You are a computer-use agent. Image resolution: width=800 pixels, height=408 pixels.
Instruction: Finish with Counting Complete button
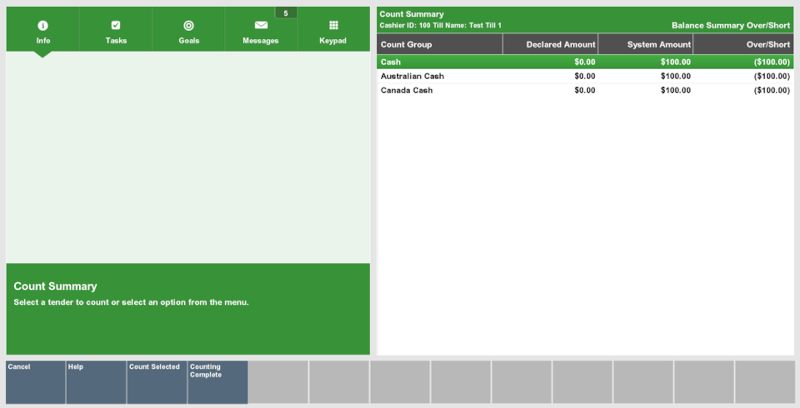click(x=218, y=382)
